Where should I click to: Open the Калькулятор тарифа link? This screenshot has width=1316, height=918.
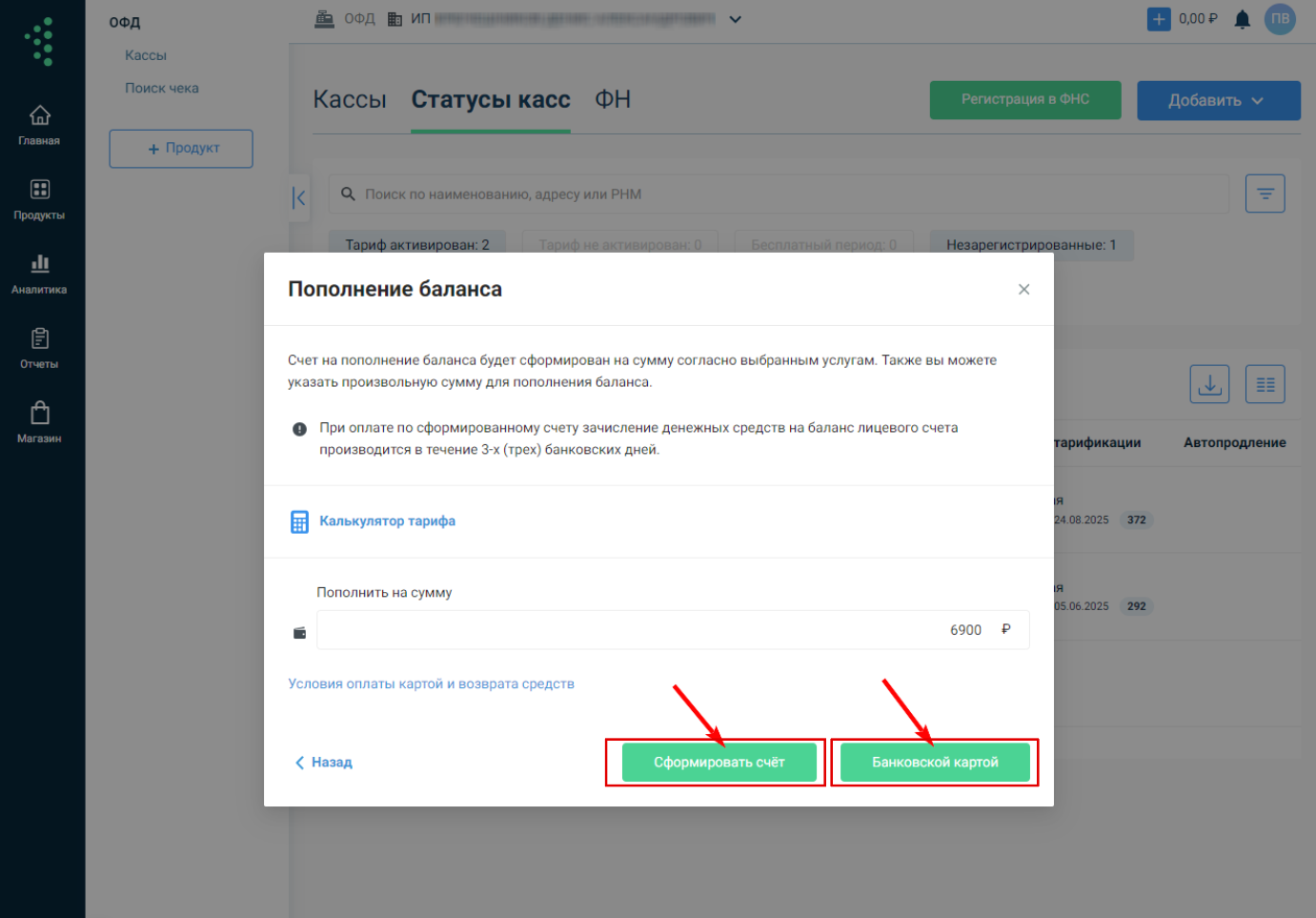pyautogui.click(x=387, y=521)
